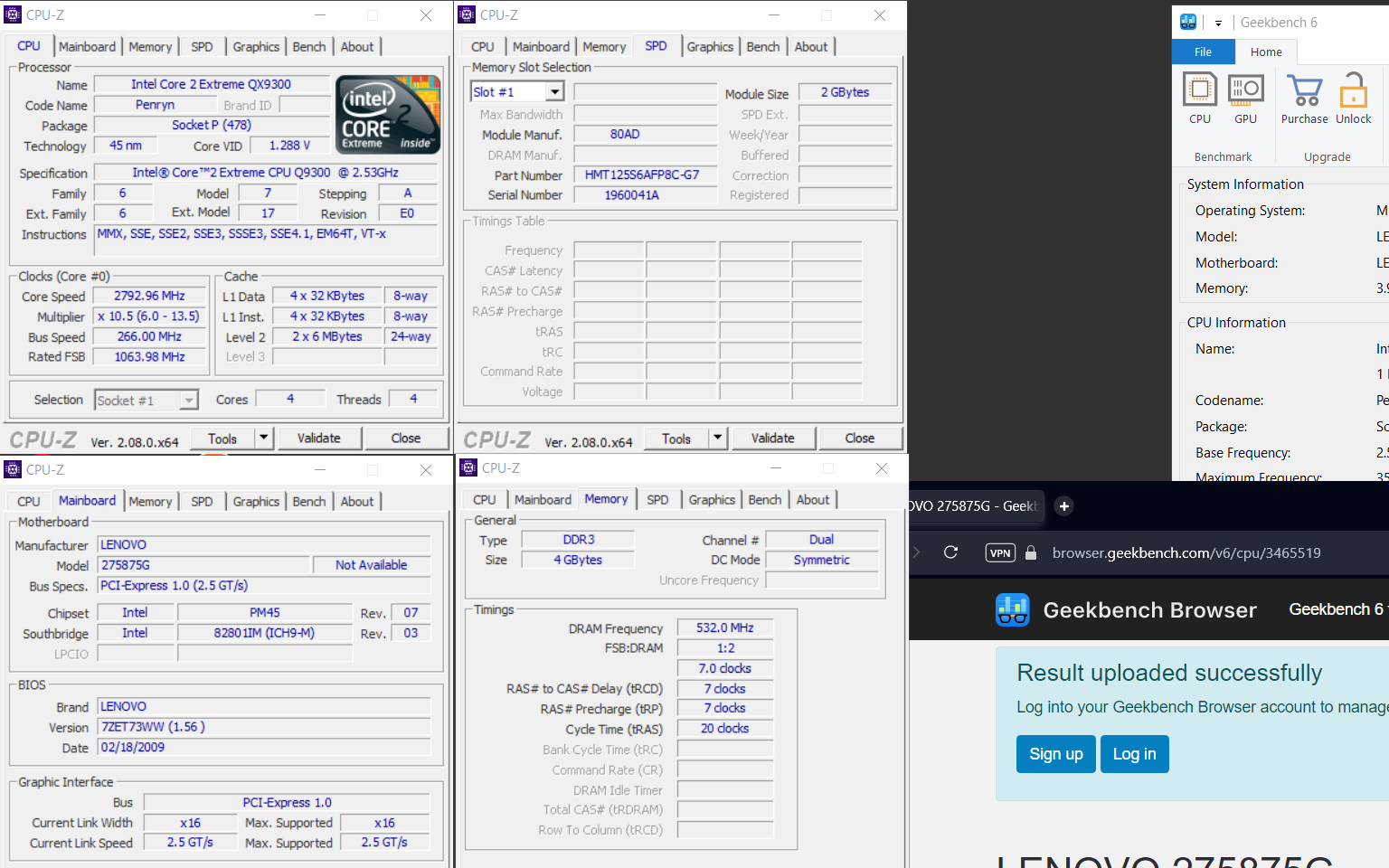This screenshot has width=1389, height=868.
Task: Click Geekbench CPU benchmark icon
Action: [1200, 90]
